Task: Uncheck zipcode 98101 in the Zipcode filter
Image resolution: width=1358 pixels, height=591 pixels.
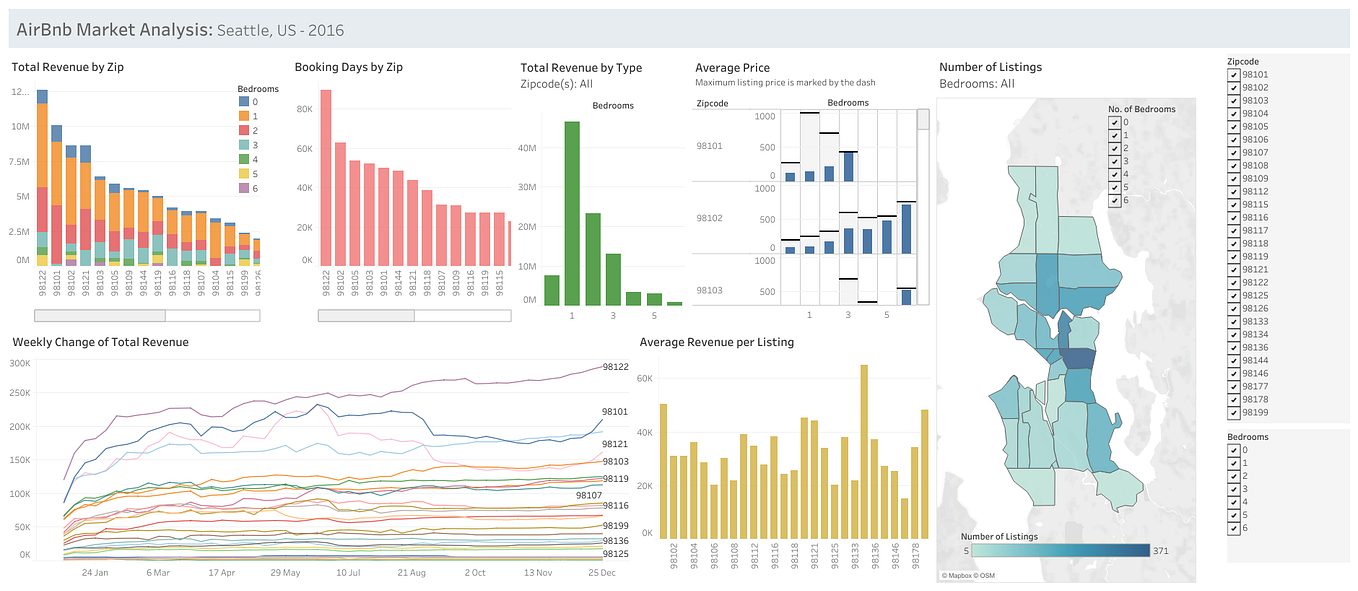Action: [1232, 74]
